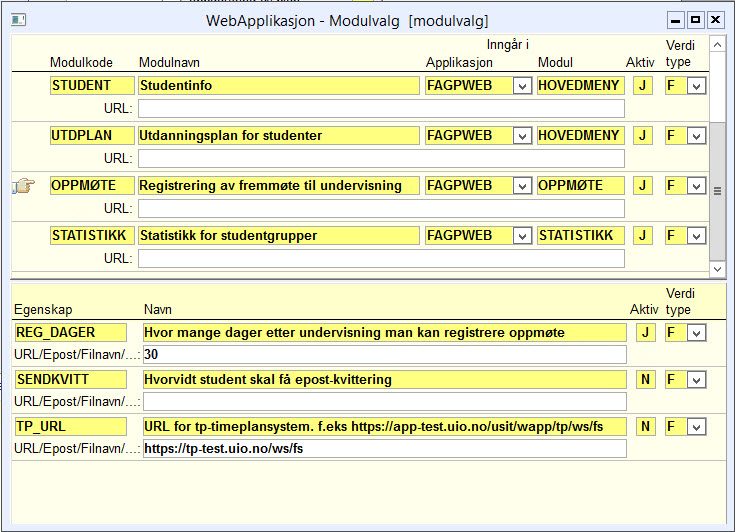Screen dimensions: 735x532
Task: Click the TP_URL Egenskap field
Action: tap(71, 427)
